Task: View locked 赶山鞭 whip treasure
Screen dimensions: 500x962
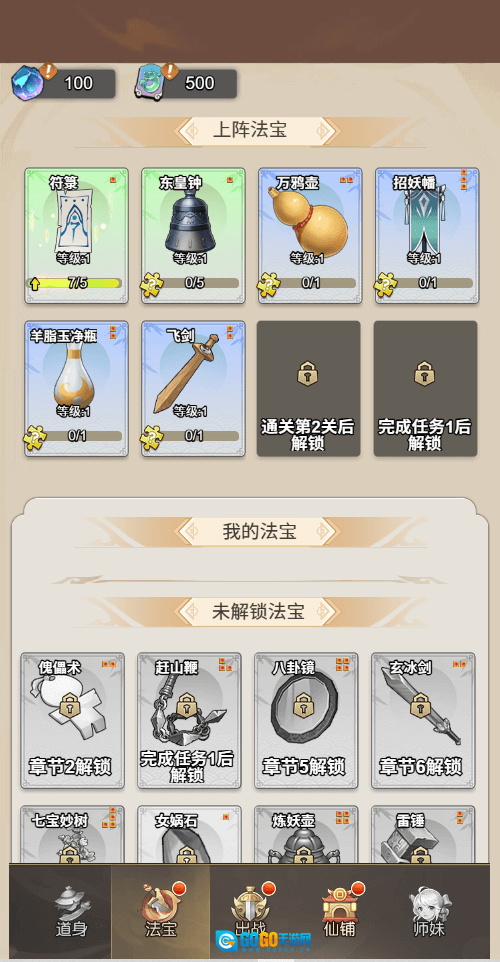Action: [x=189, y=720]
